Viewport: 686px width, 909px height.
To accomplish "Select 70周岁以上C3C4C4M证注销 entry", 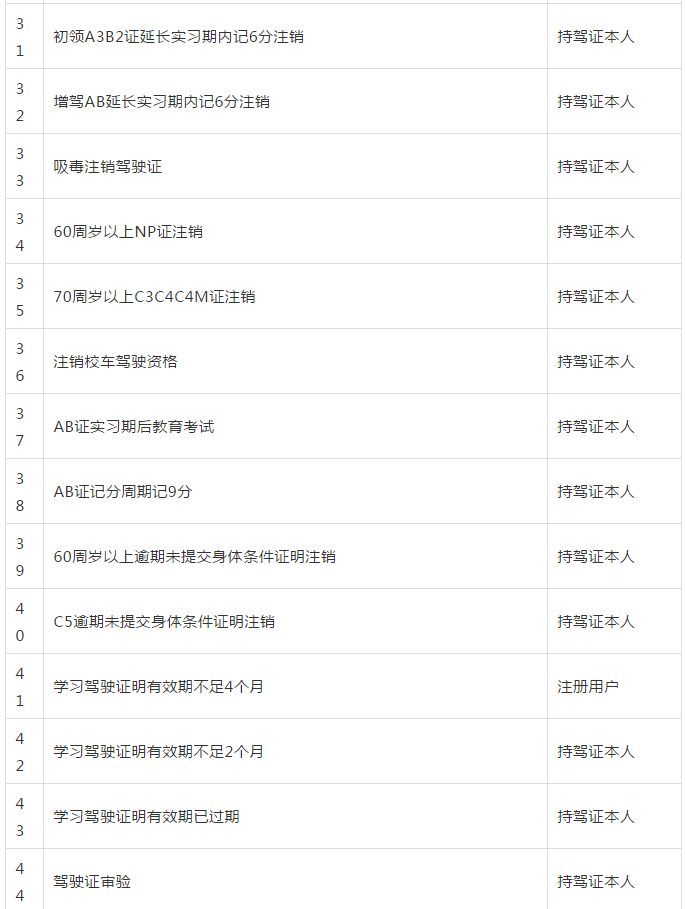I will click(154, 296).
